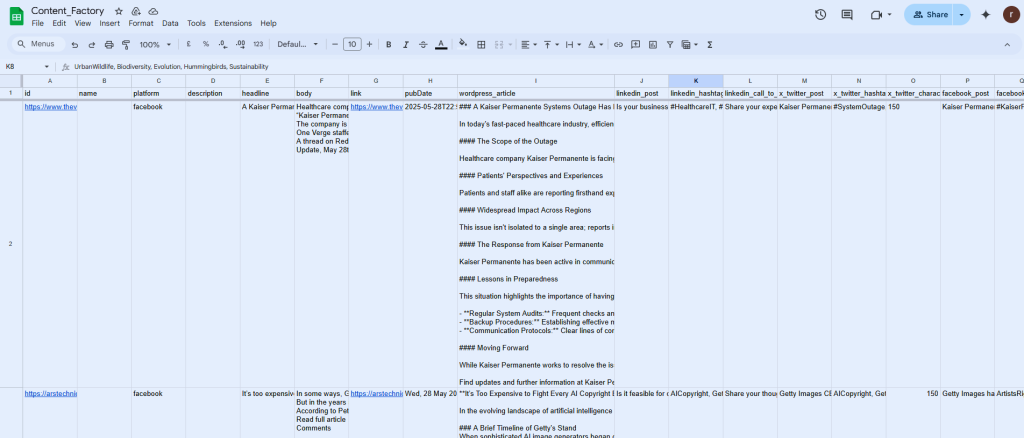The image size is (1024, 438).
Task: Open the fill color picker
Action: [463, 44]
